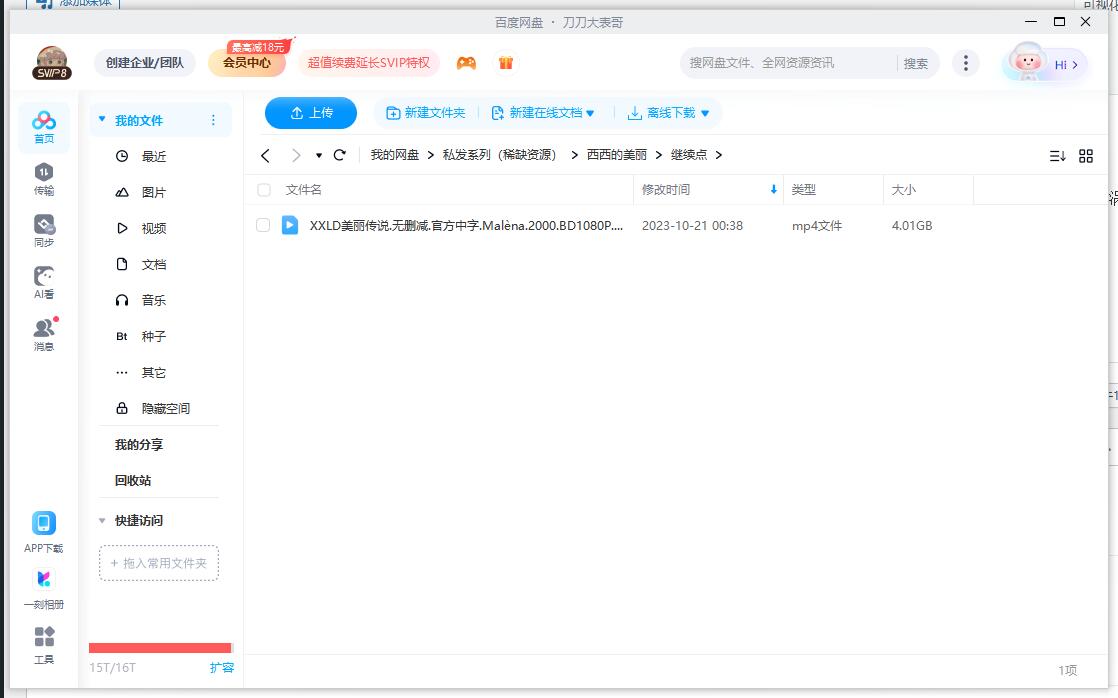Screen dimensions: 1118x698
Task: Open 工具 (Tools) in the sidebar
Action: [x=43, y=644]
